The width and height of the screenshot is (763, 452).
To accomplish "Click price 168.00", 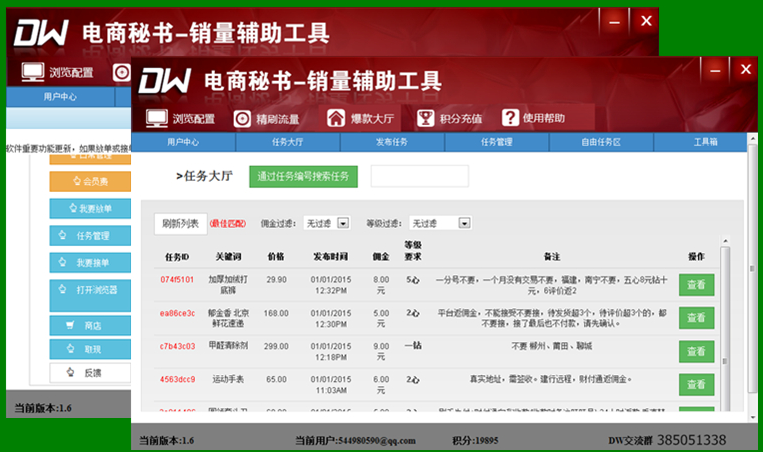I will click(x=276, y=313).
